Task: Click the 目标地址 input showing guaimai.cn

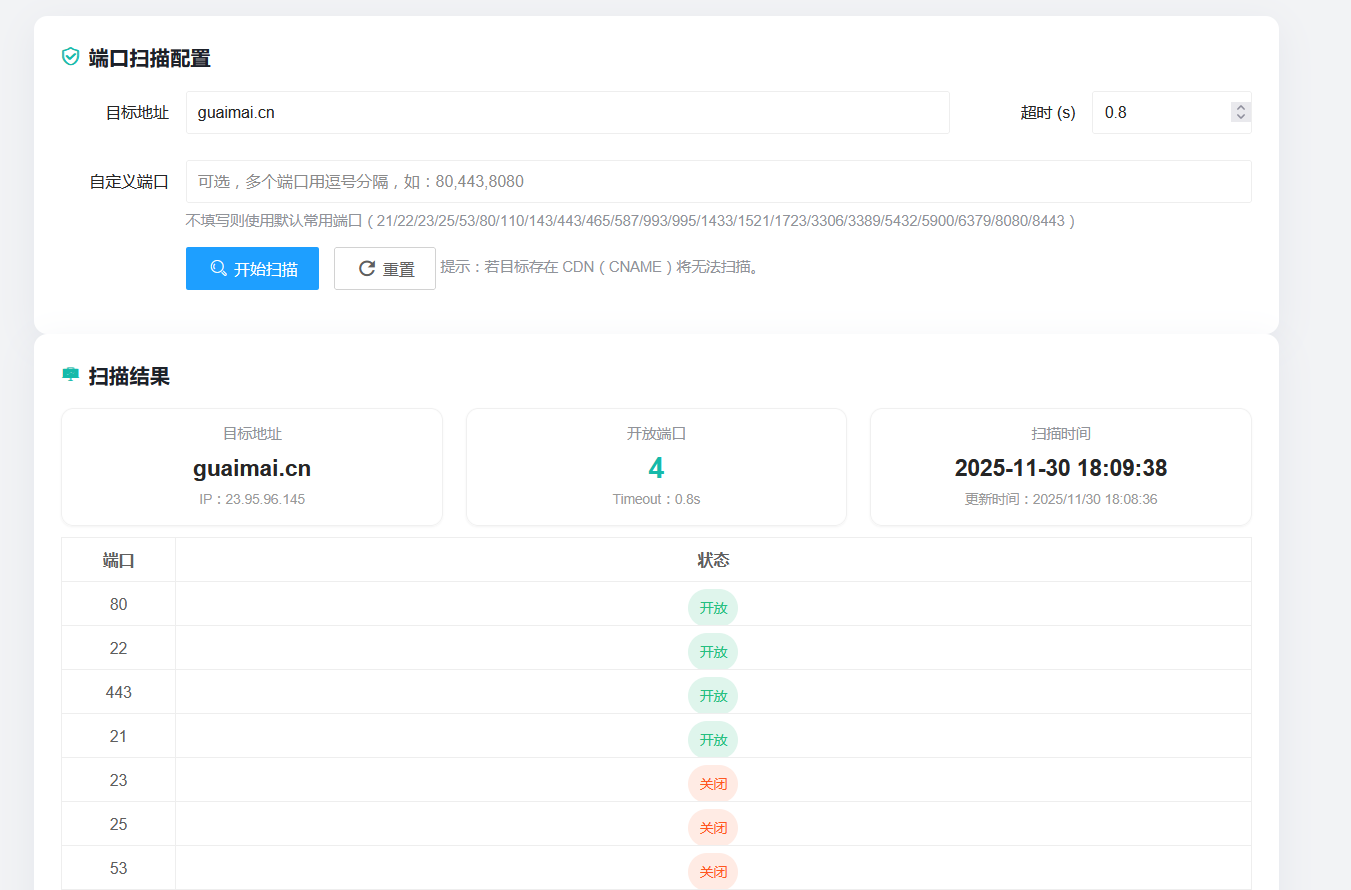Action: pyautogui.click(x=567, y=112)
